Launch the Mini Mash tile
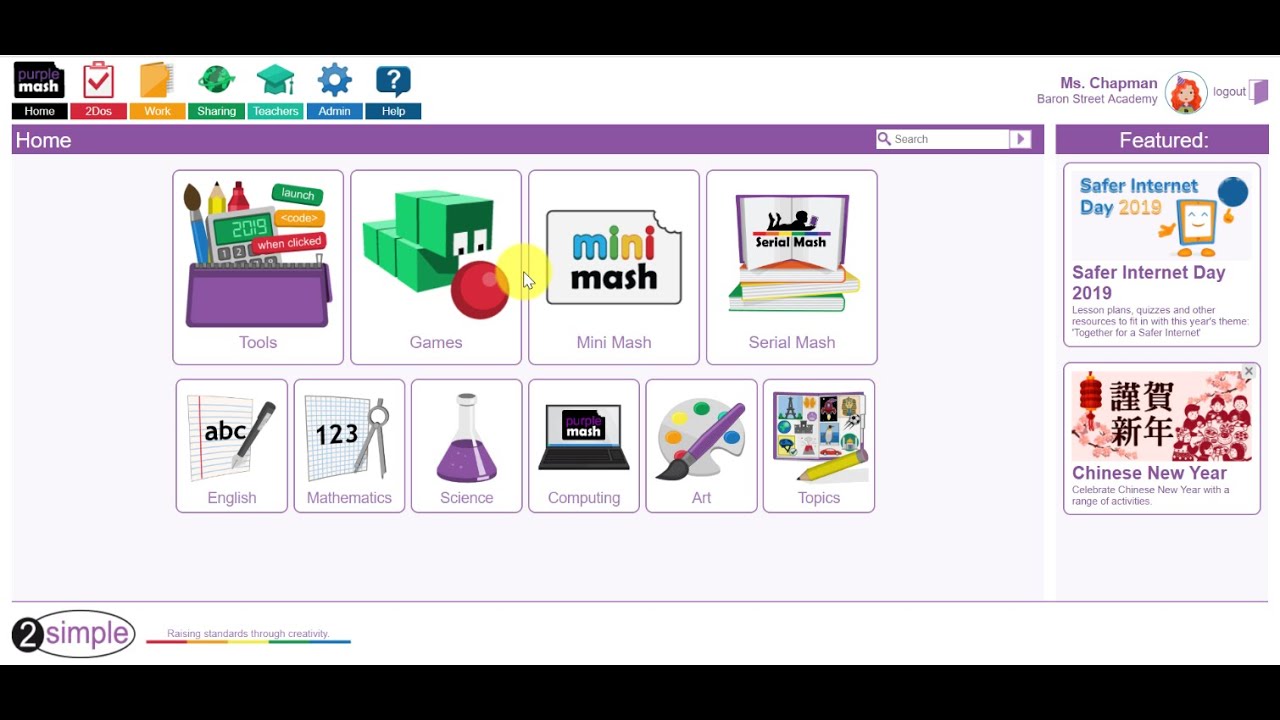1280x720 pixels. tap(614, 267)
